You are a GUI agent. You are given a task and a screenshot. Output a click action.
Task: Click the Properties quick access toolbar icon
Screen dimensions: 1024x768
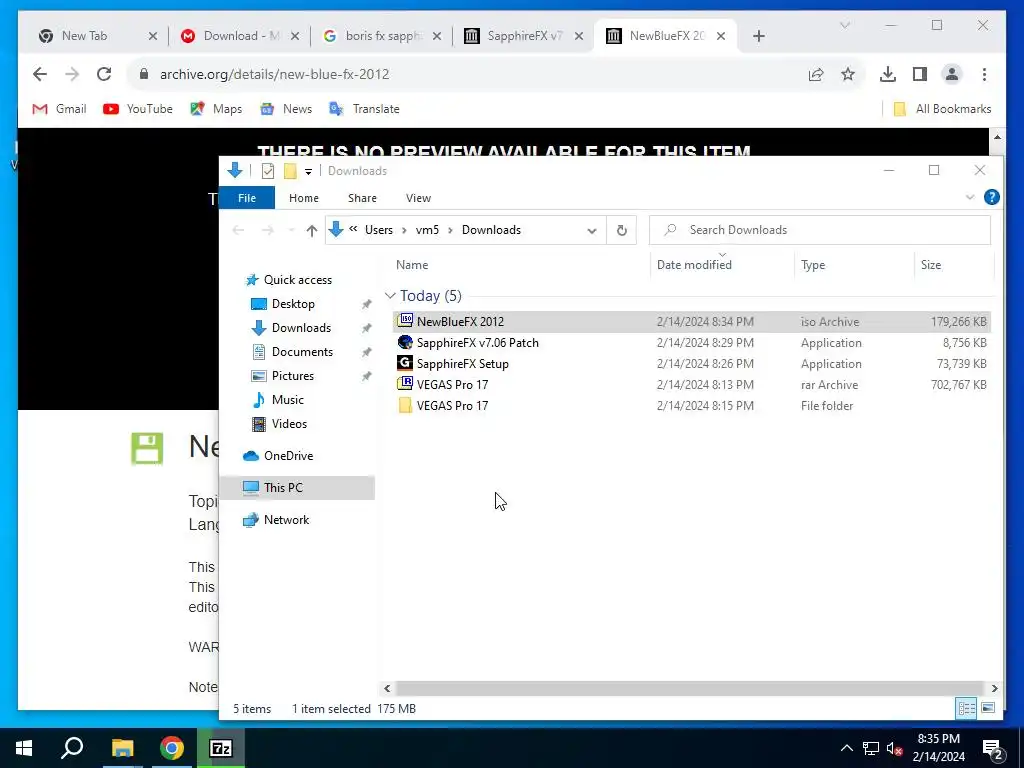268,170
